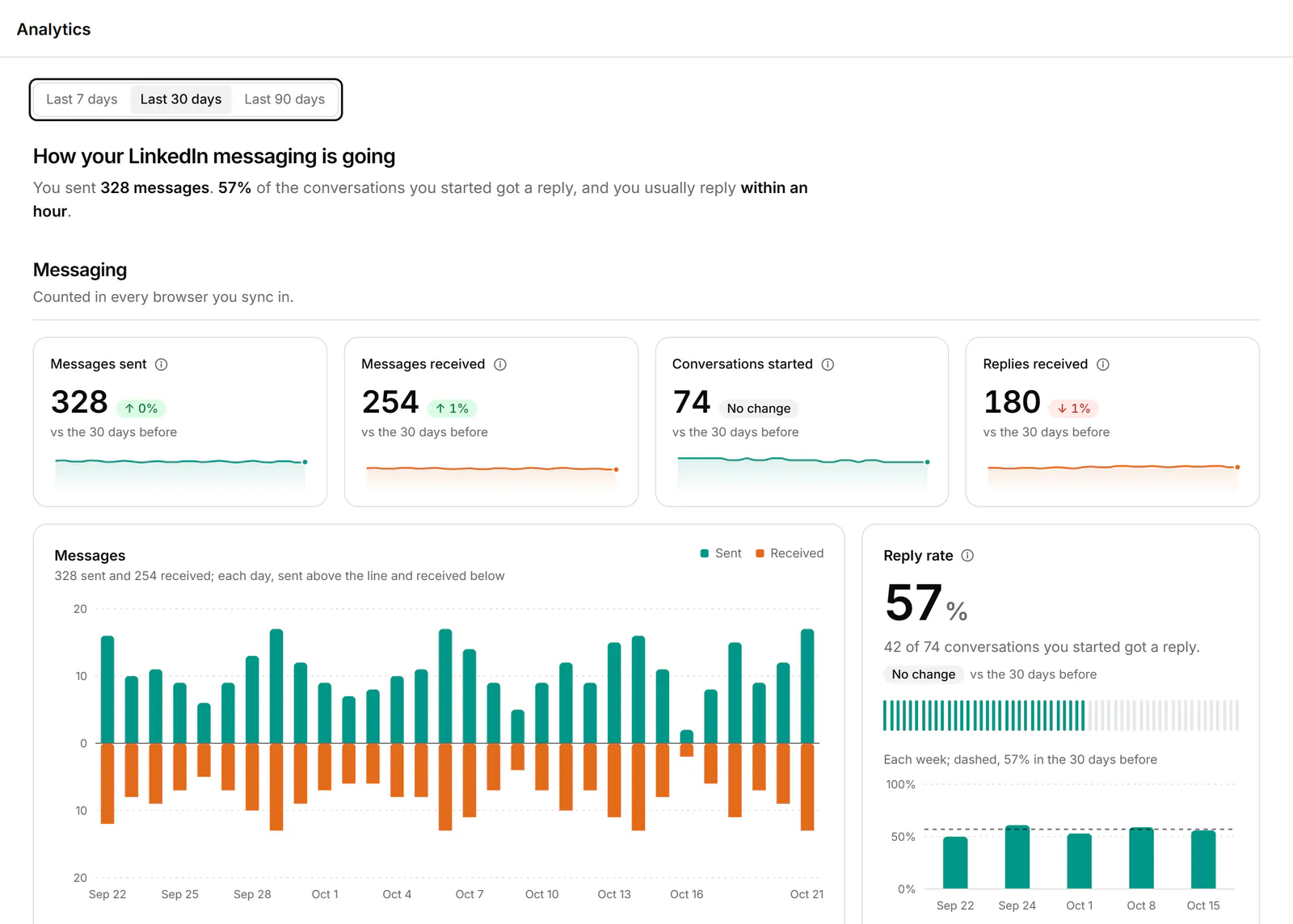Click the Messages received sparkline chart
The height and width of the screenshot is (924, 1293).
pyautogui.click(x=491, y=477)
